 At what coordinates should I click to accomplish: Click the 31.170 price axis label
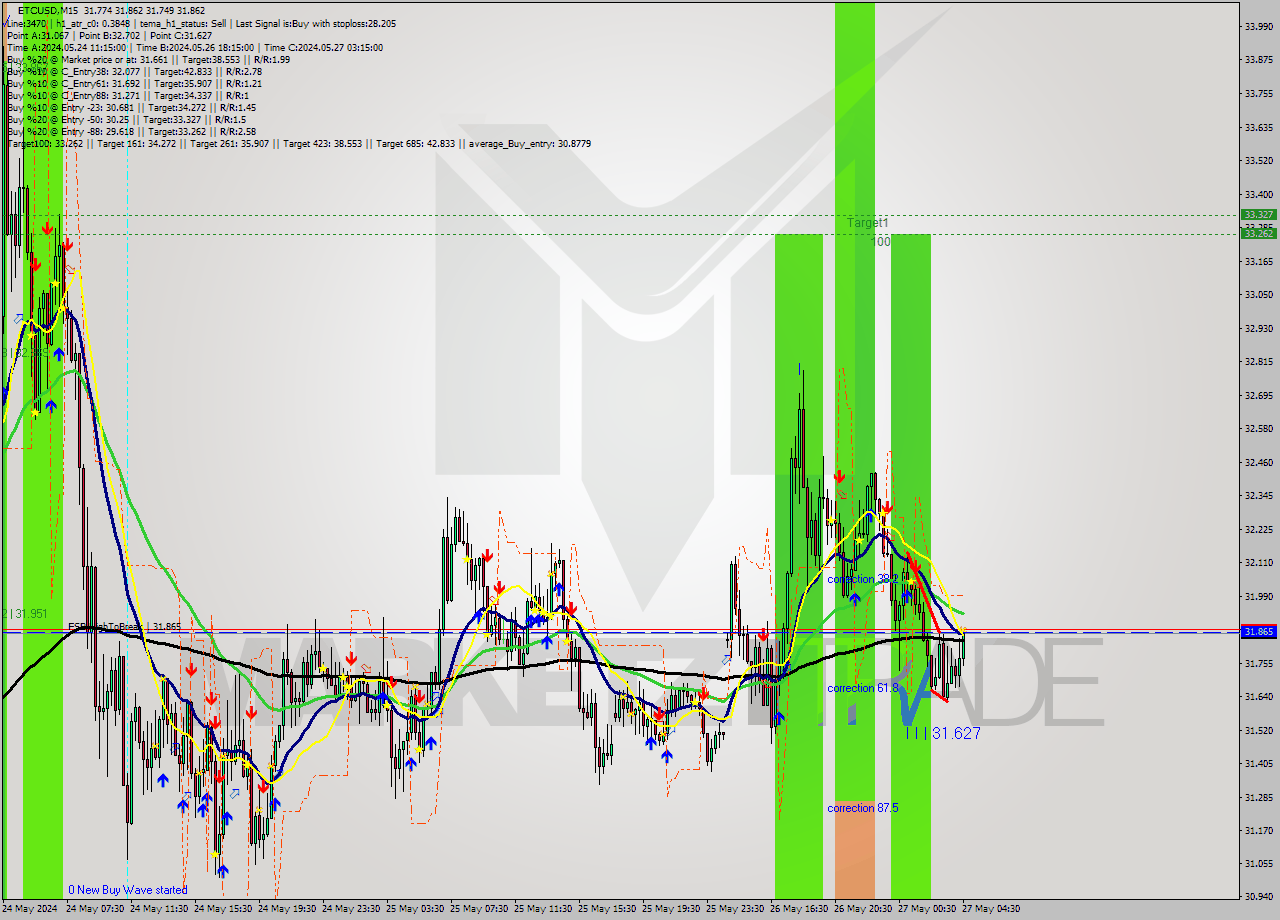pyautogui.click(x=1258, y=830)
